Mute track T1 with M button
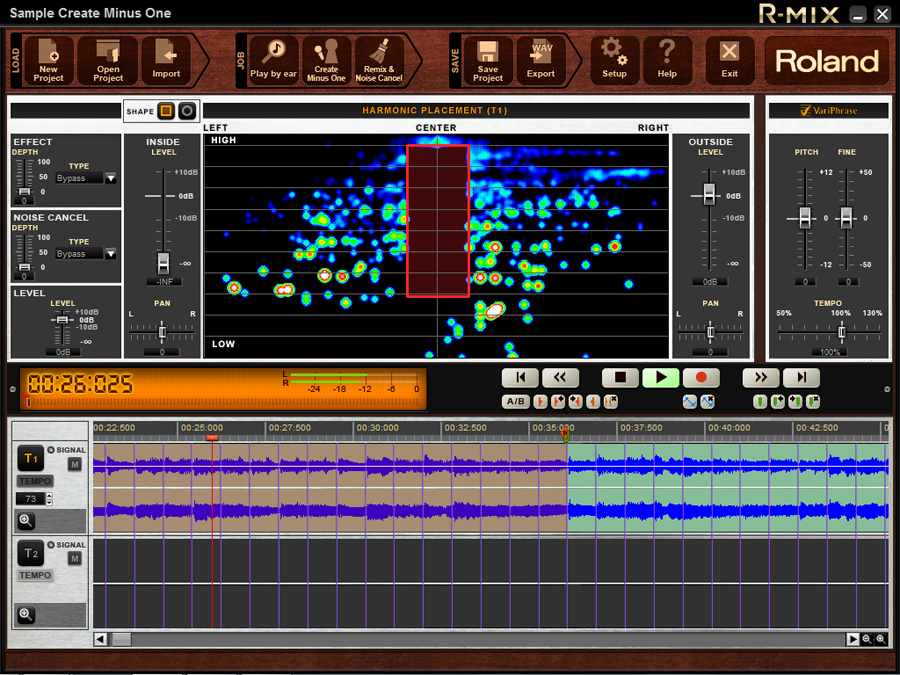Image resolution: width=900 pixels, height=675 pixels. [75, 465]
